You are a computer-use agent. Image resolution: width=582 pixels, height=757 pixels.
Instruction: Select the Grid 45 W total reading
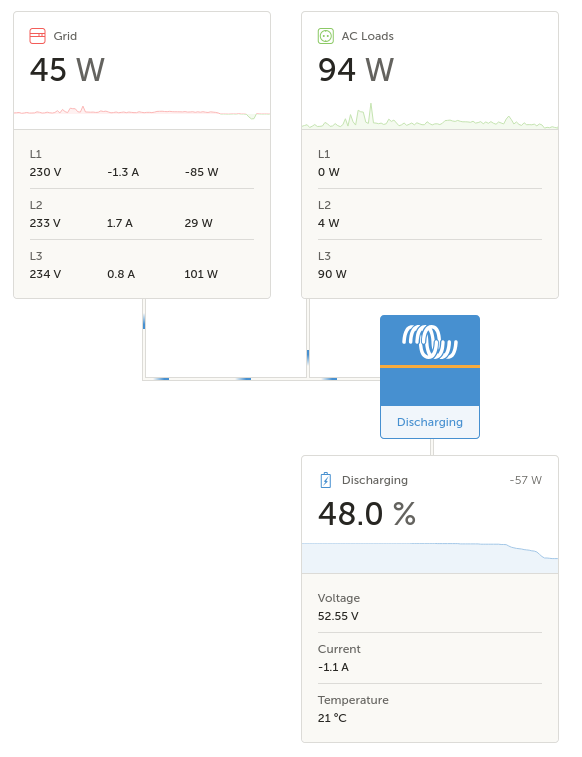pos(67,70)
